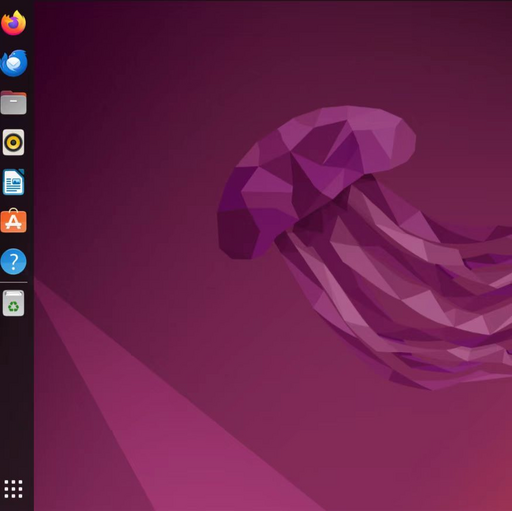Viewport: 512px width, 511px height.
Task: Open the Files manager in the dock
Action: 14,103
